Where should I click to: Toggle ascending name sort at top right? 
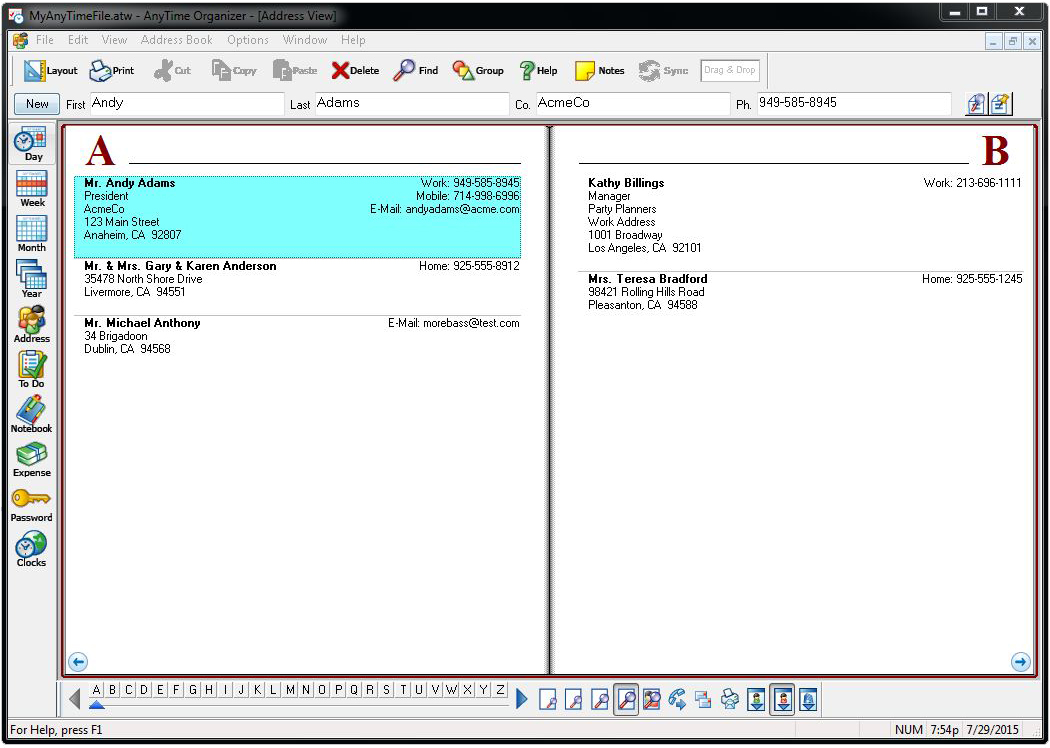point(976,103)
